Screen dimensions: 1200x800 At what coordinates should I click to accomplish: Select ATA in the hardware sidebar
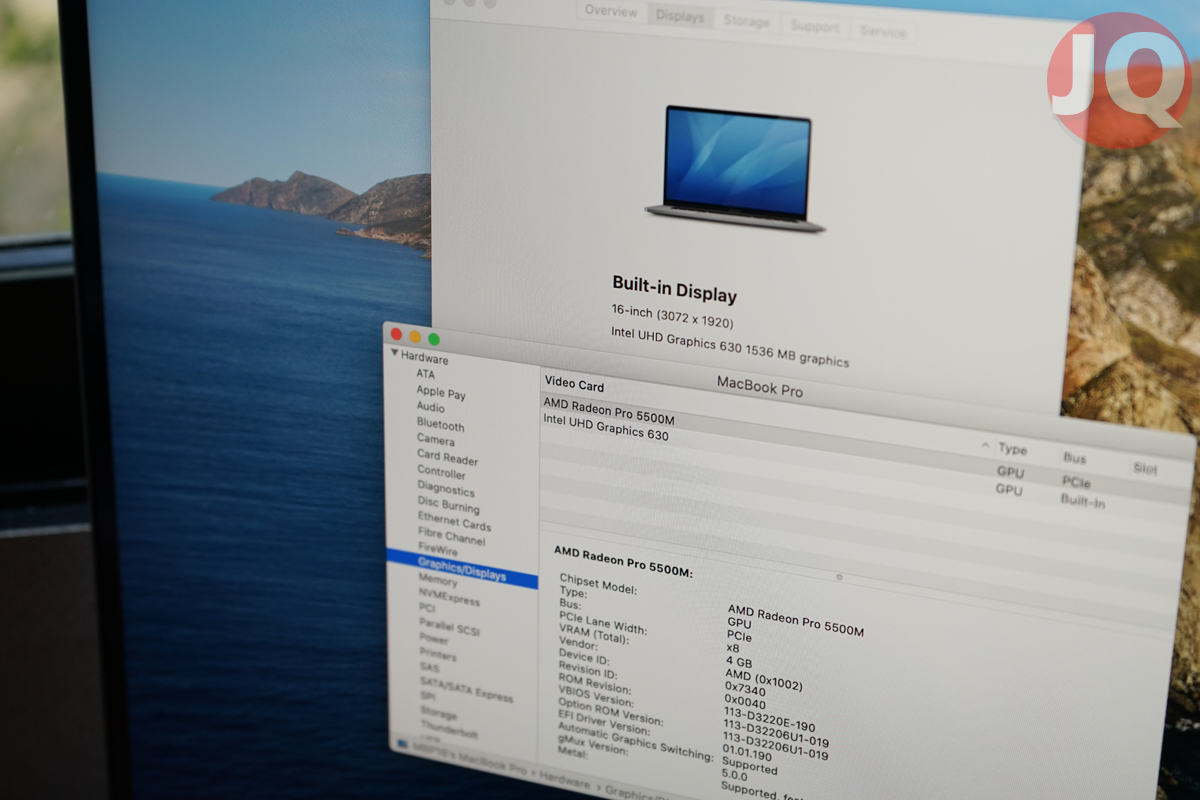[426, 374]
